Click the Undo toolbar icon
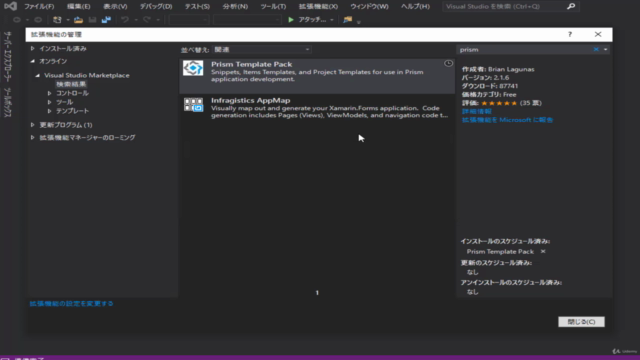 point(125,20)
